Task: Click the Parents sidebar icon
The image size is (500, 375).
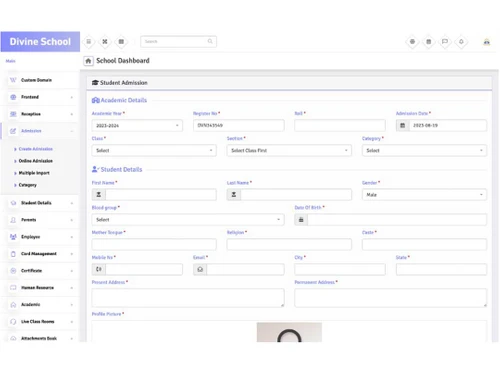Action: [13, 220]
